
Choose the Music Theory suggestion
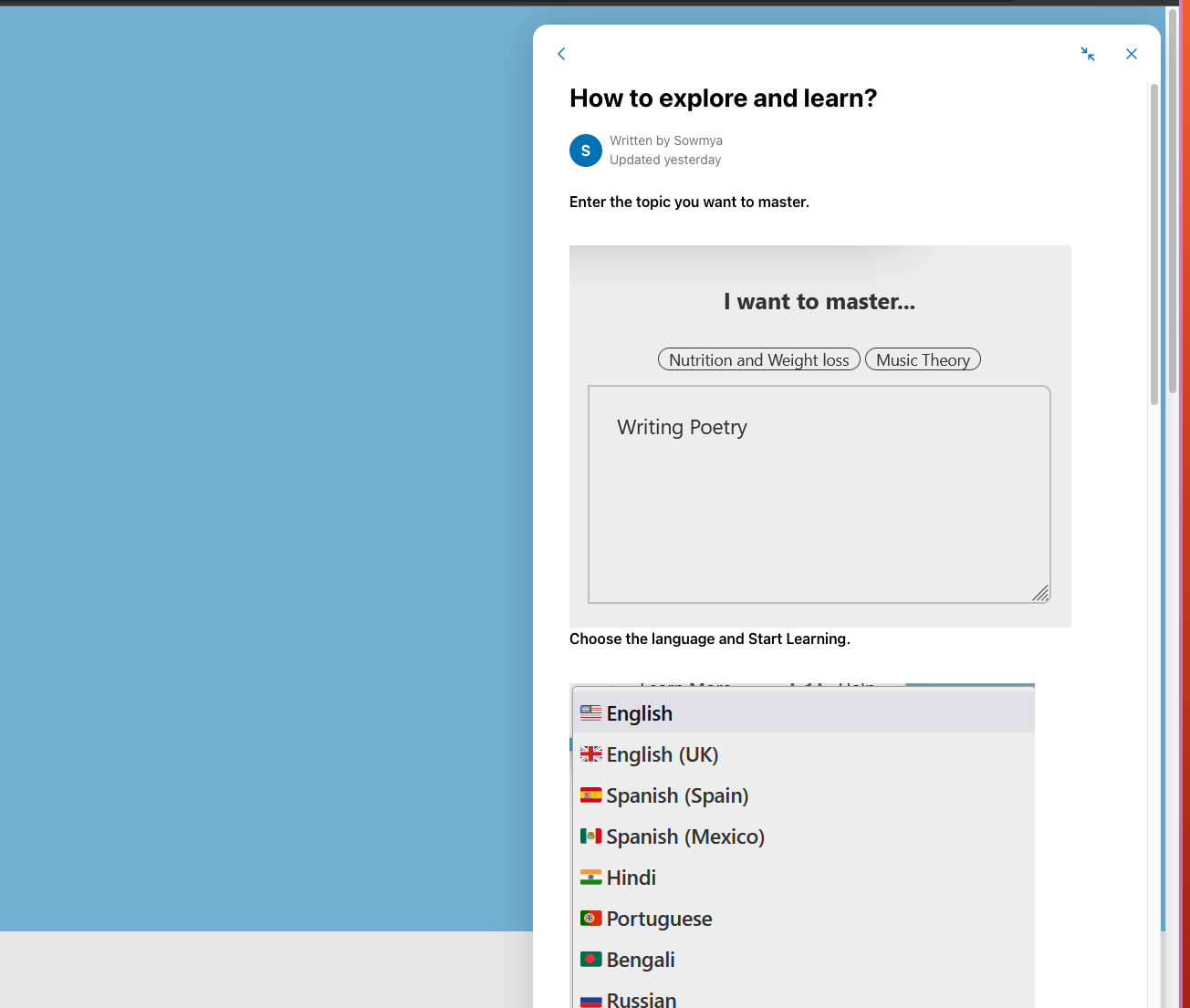pyautogui.click(x=923, y=359)
